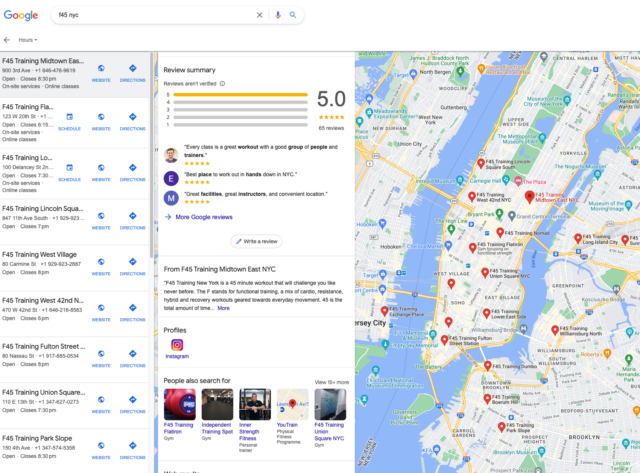Open More Google reviews link

[204, 216]
